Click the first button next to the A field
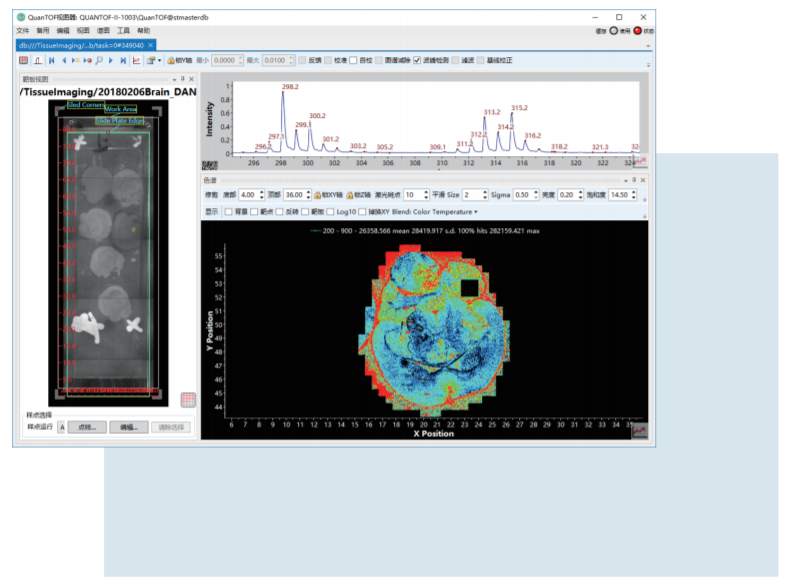The image size is (788, 585). (x=87, y=427)
